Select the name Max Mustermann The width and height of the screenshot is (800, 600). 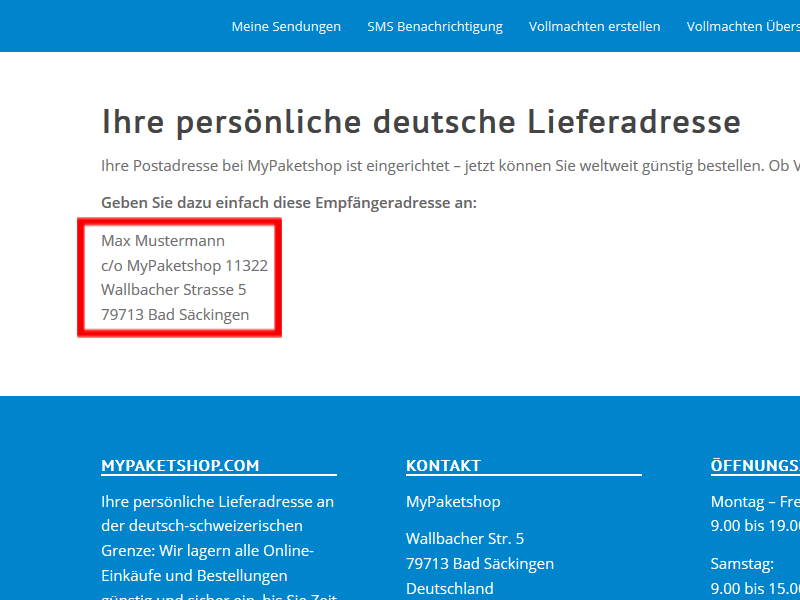tap(163, 241)
